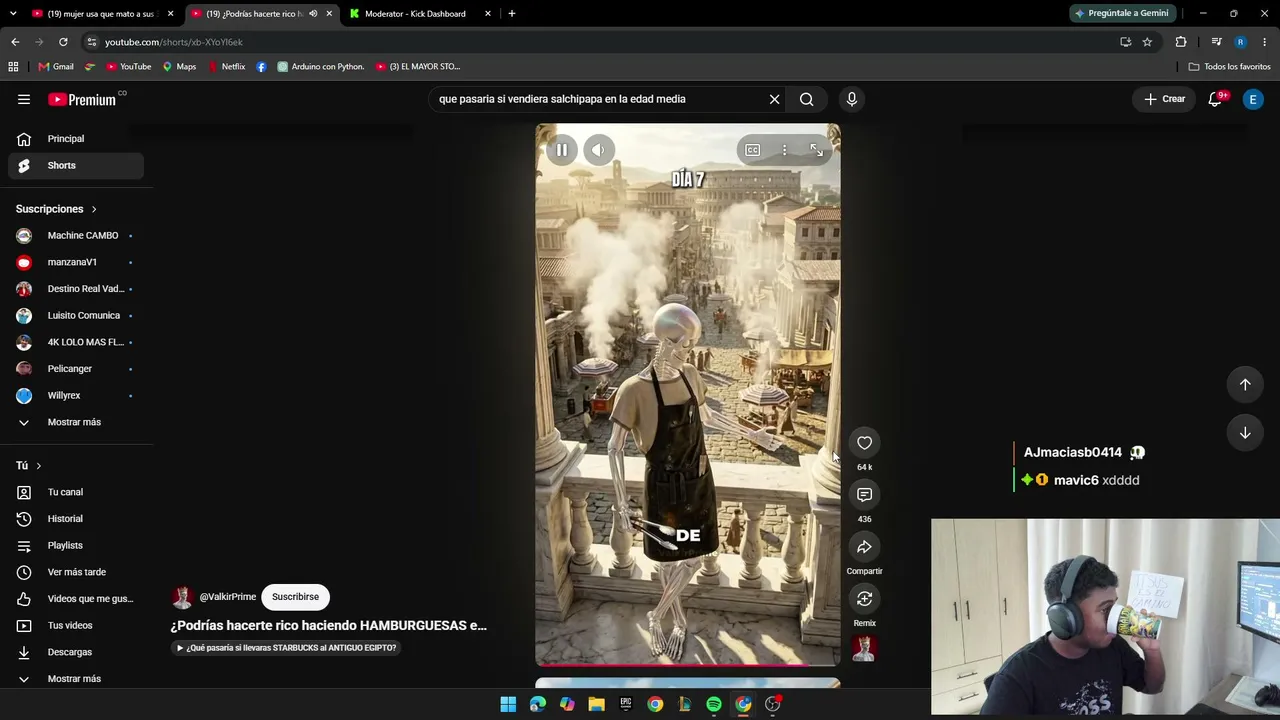Expand subscriptions with Mostrar más
This screenshot has height=720, width=1280.
click(76, 422)
